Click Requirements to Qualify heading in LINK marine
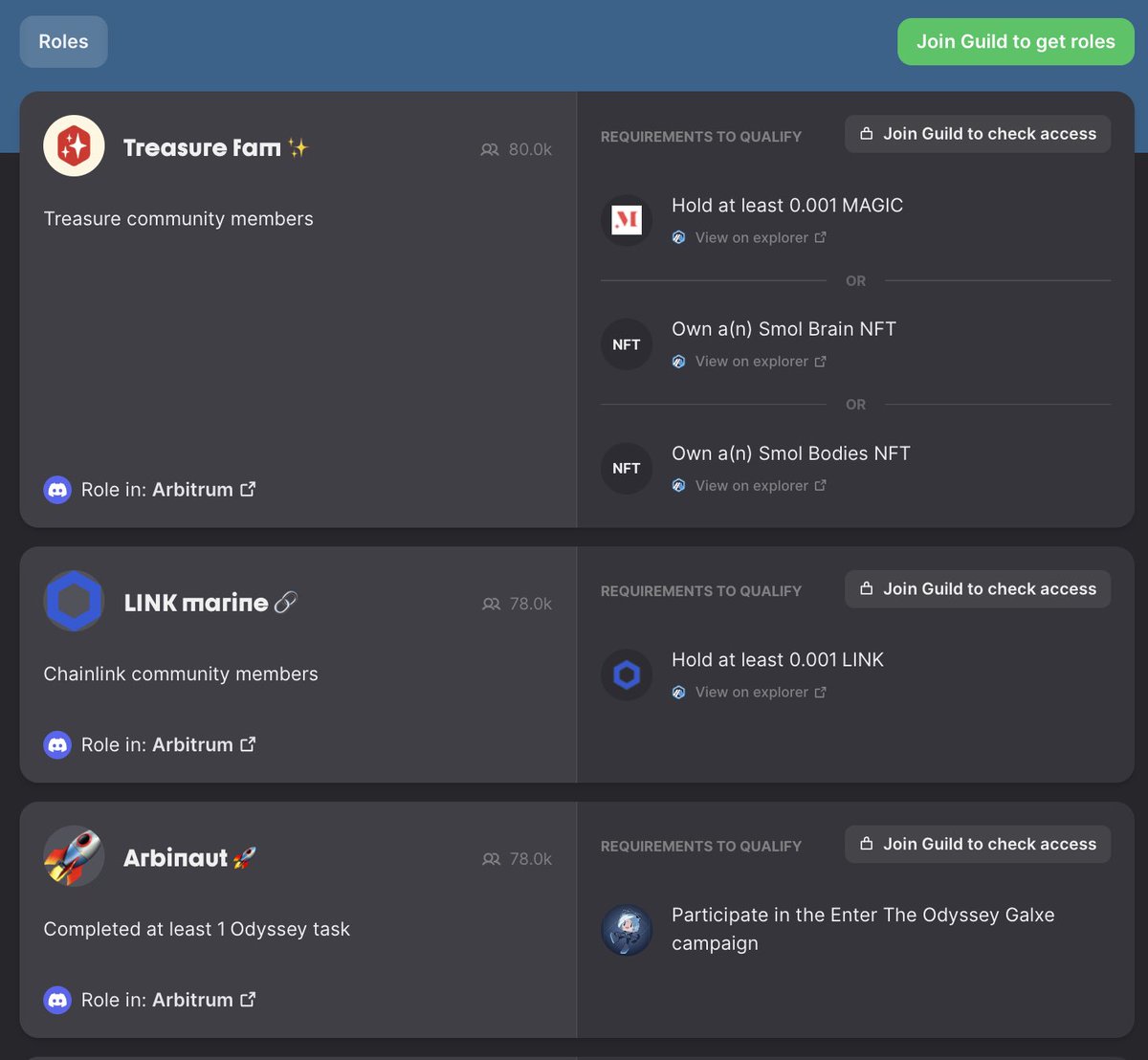Viewport: 1148px width, 1060px height. tap(701, 591)
